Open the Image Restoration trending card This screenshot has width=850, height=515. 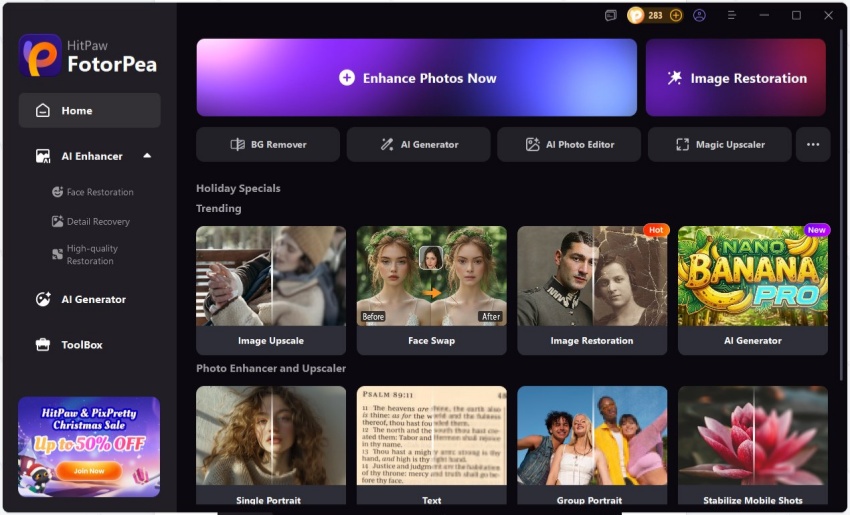[592, 291]
